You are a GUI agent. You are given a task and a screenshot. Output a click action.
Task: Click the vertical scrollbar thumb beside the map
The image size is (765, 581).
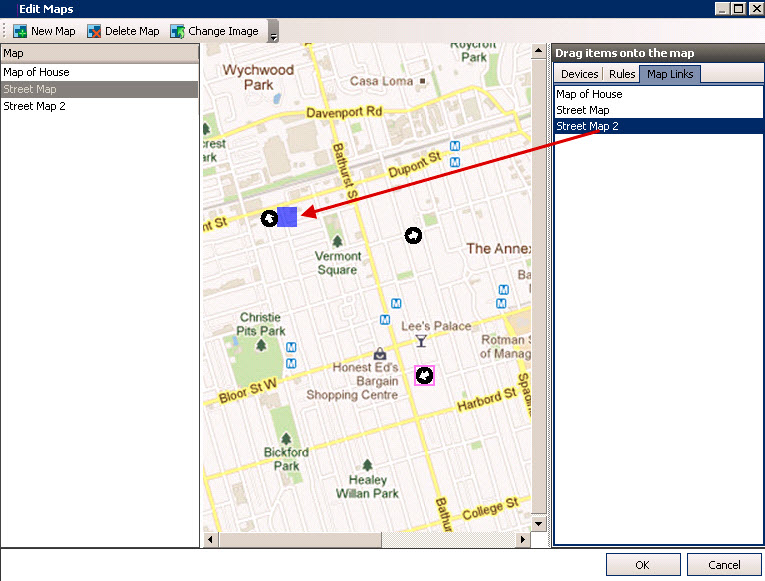pos(538,286)
